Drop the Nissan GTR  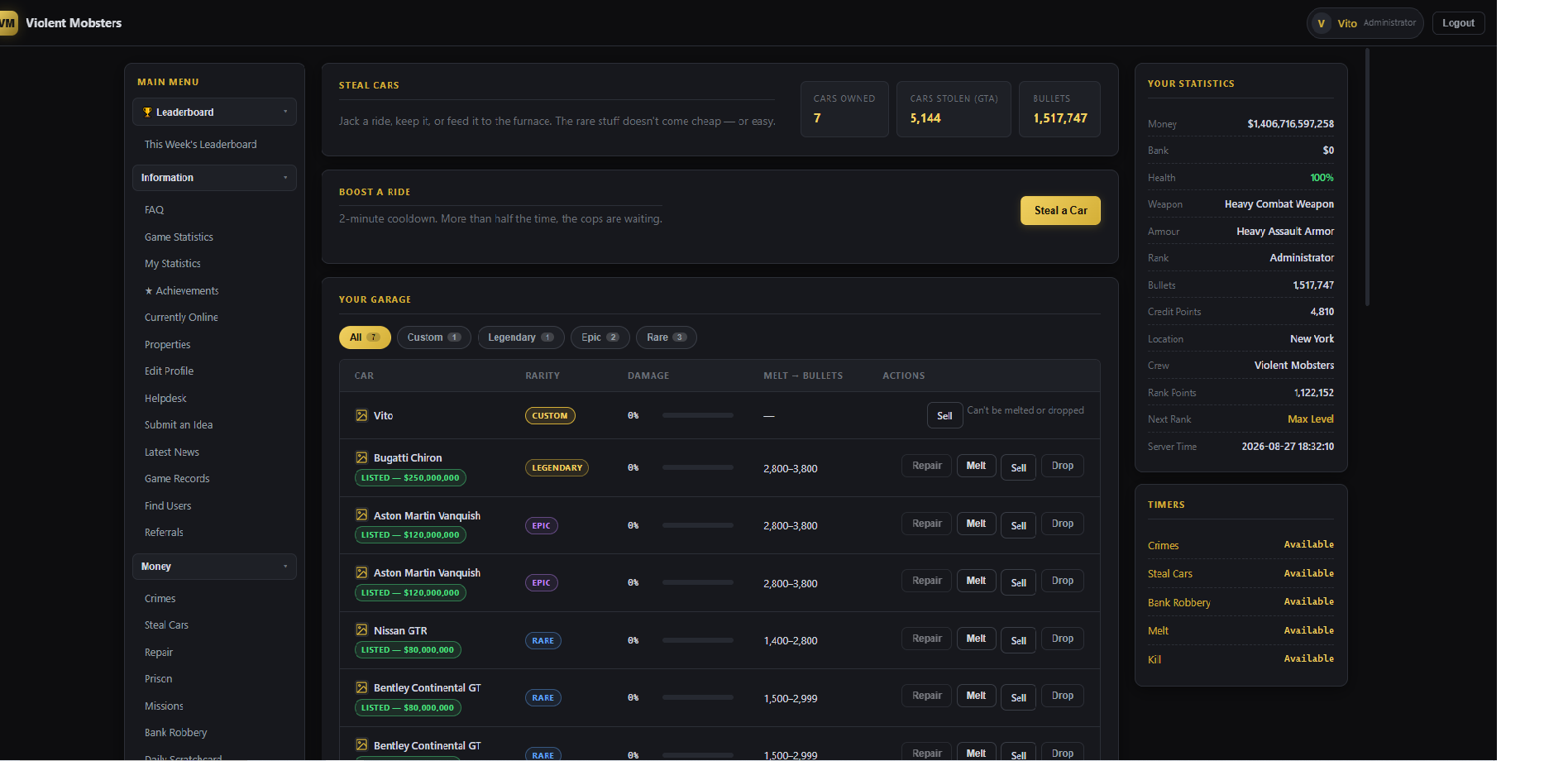tap(1063, 639)
